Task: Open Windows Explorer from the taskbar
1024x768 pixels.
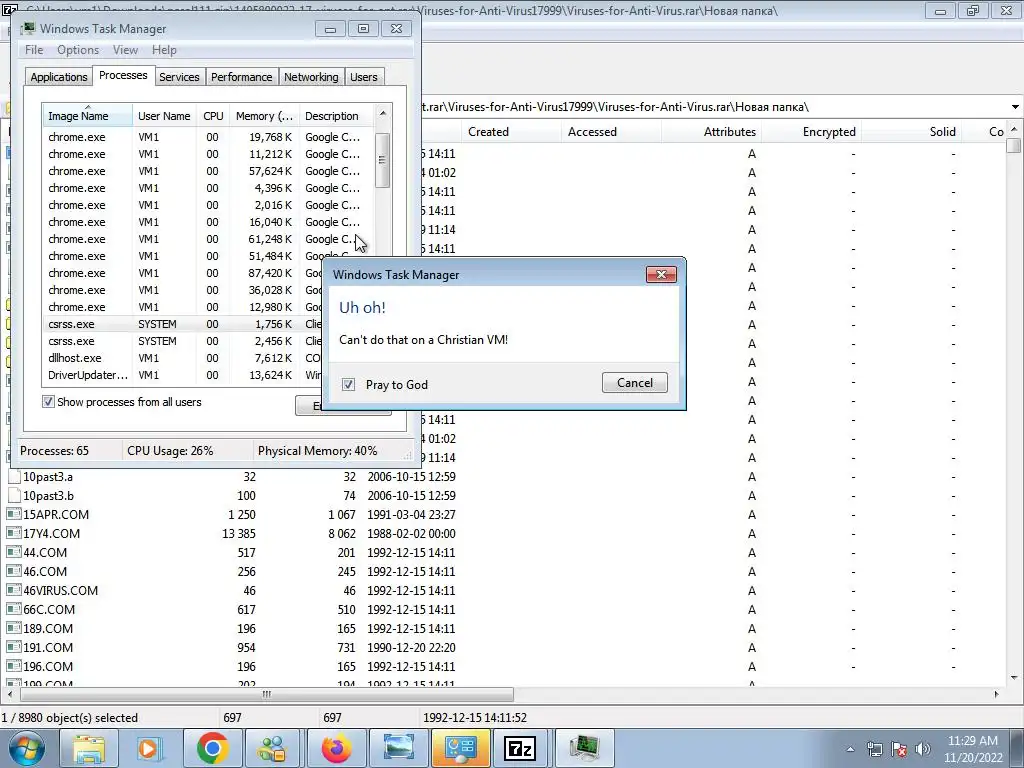Action: (89, 748)
